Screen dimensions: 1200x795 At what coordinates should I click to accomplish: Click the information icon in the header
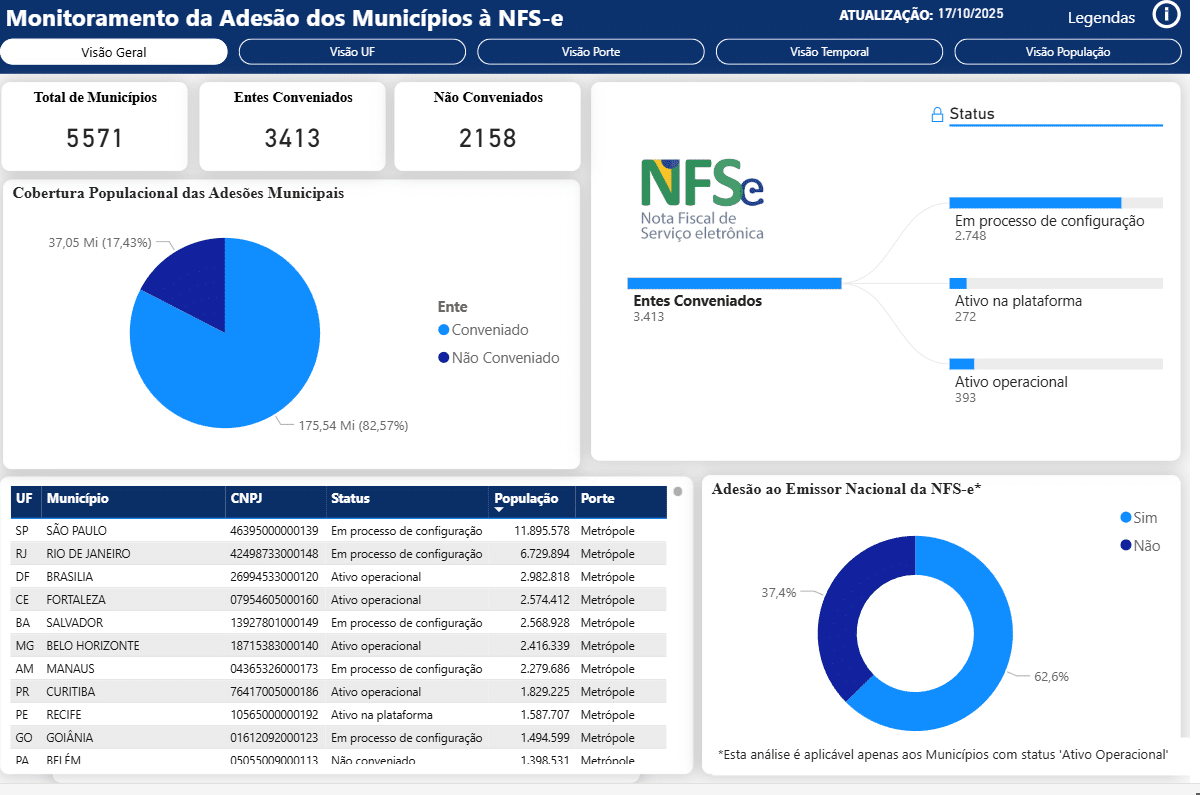(1166, 15)
